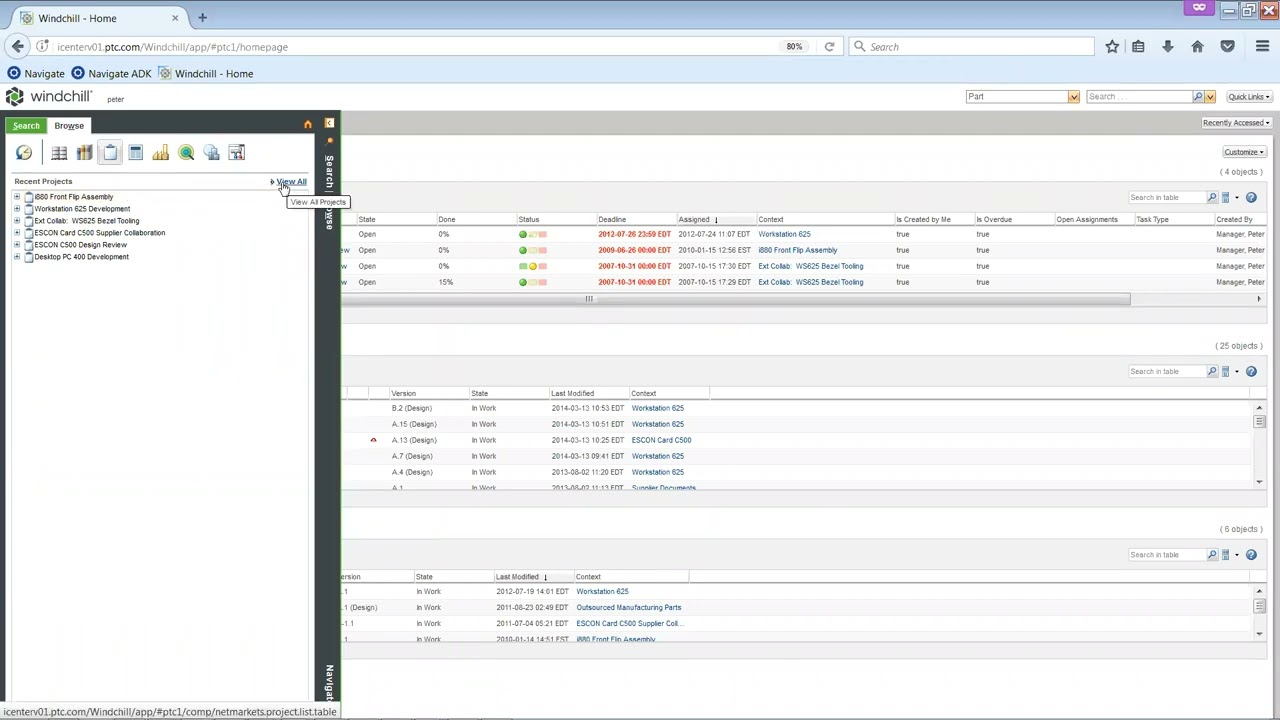The height and width of the screenshot is (720, 1280).
Task: Open the Customize dropdown
Action: click(1244, 152)
